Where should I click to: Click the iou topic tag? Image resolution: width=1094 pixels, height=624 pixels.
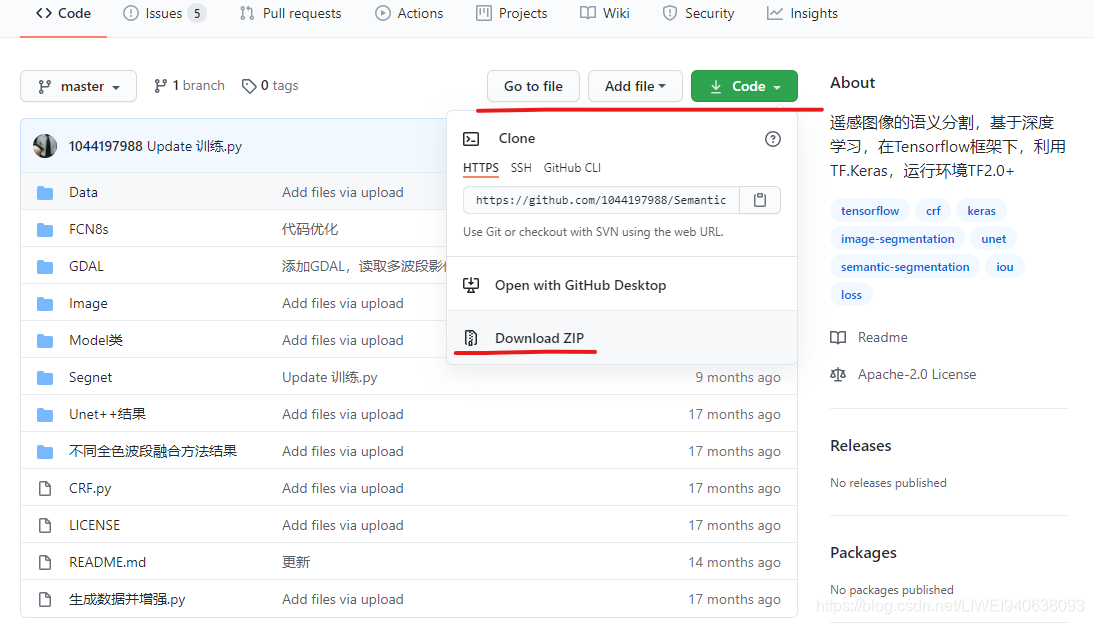pyautogui.click(x=1005, y=267)
